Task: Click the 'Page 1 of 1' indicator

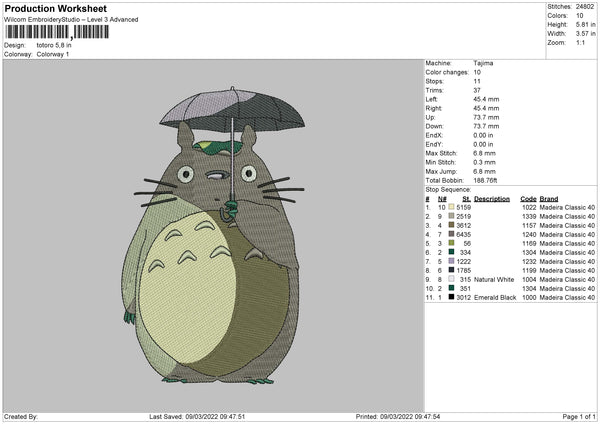Action: click(579, 416)
